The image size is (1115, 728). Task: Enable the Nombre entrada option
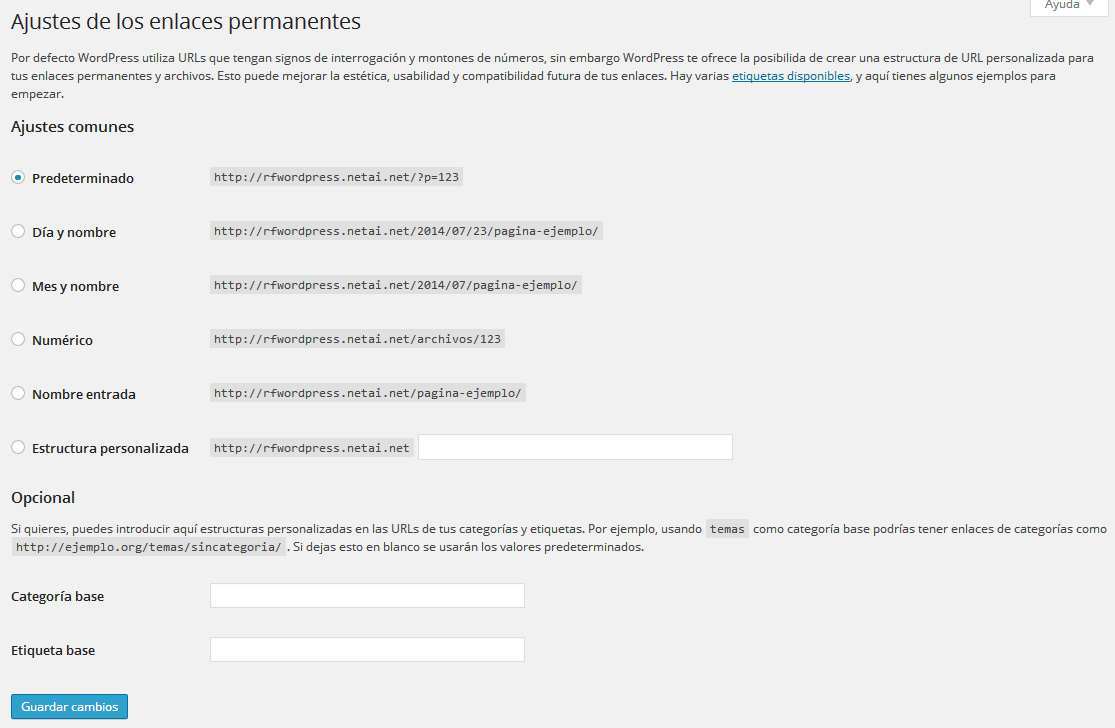[18, 394]
